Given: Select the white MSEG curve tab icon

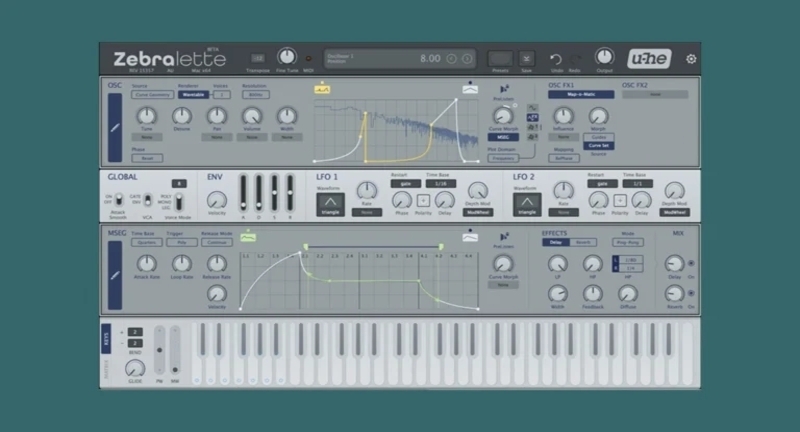Looking at the screenshot, I should click(470, 237).
